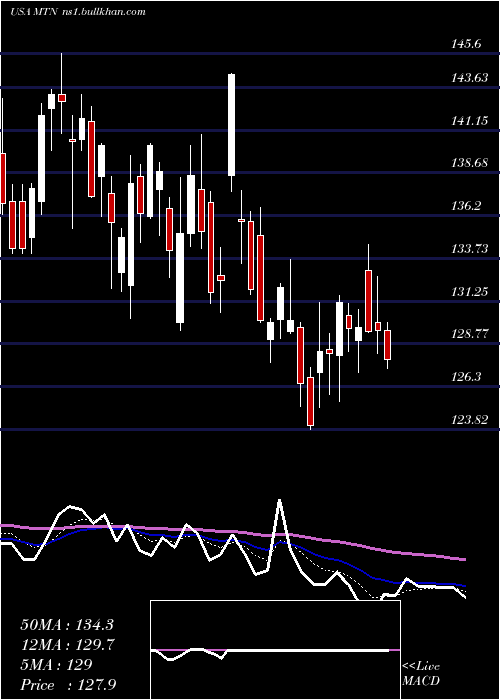Click the 5MA : 129 readout
500x700 pixels.
(57, 665)
